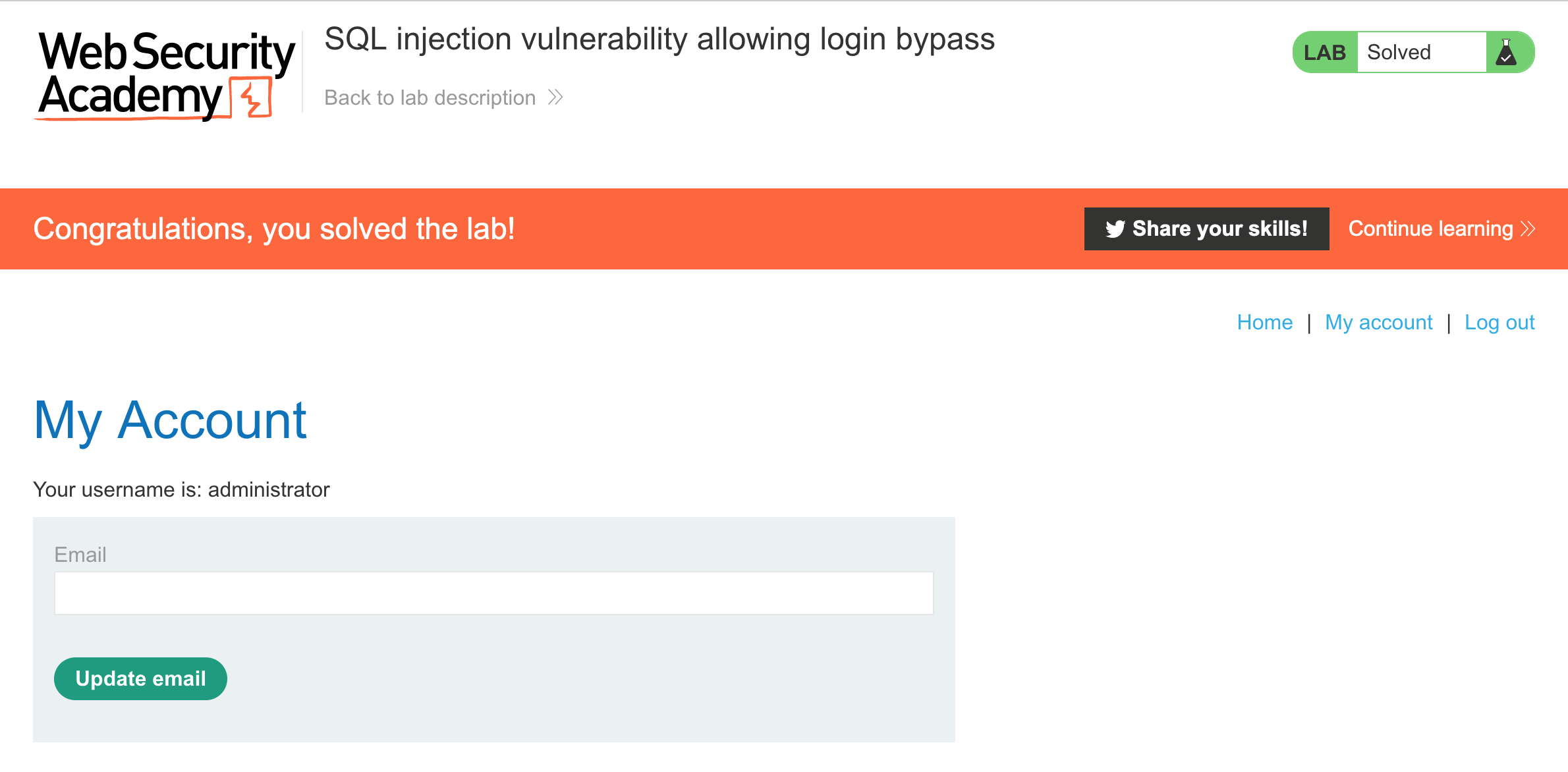This screenshot has width=1568, height=772.
Task: Go to the Home page link
Action: click(x=1264, y=322)
